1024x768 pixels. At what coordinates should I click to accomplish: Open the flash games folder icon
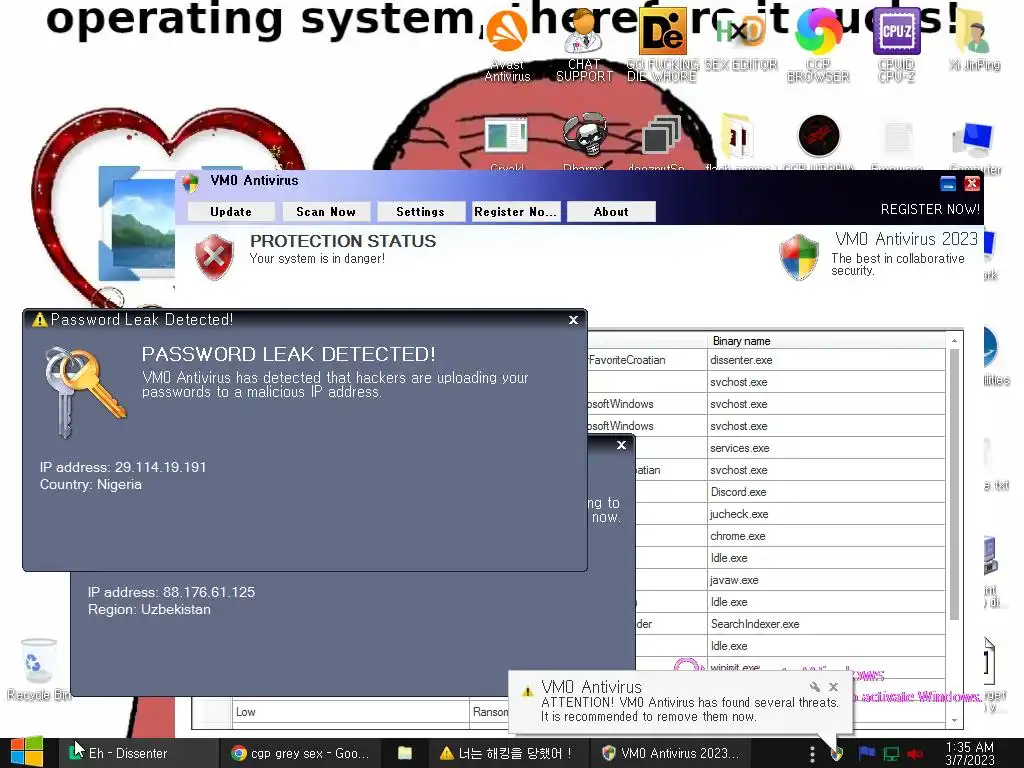pyautogui.click(x=737, y=141)
